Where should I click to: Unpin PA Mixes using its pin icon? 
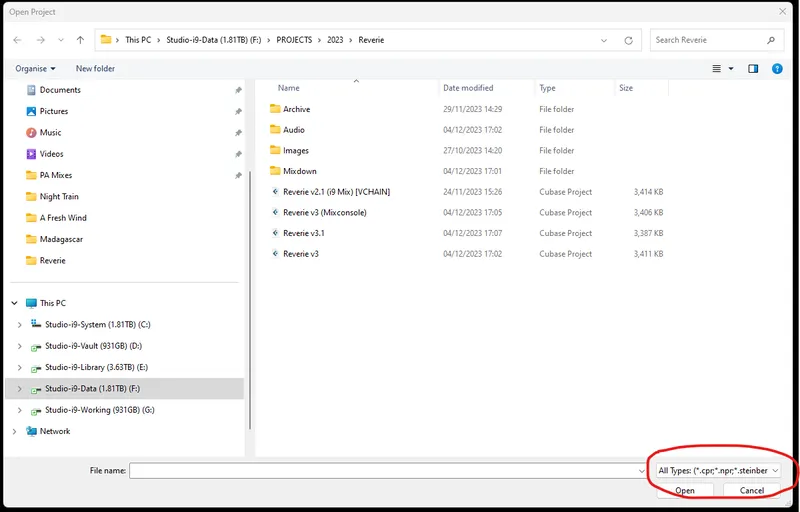[x=238, y=175]
